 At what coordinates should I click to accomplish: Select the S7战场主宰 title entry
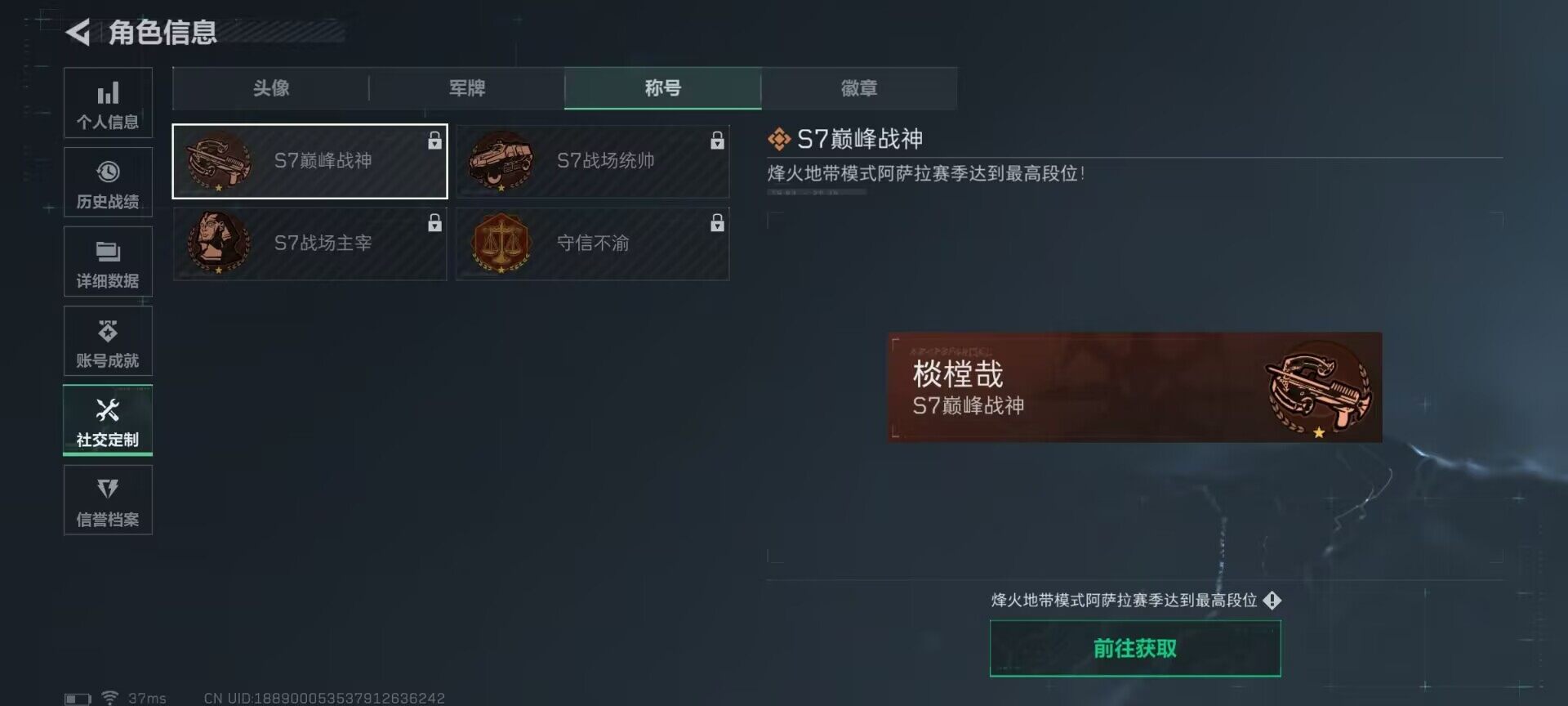(310, 244)
